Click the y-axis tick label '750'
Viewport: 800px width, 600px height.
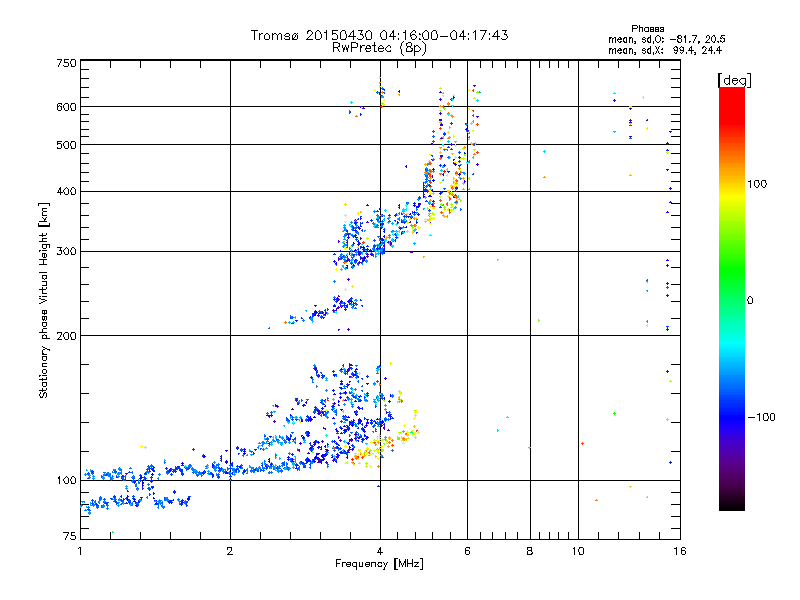pos(66,63)
